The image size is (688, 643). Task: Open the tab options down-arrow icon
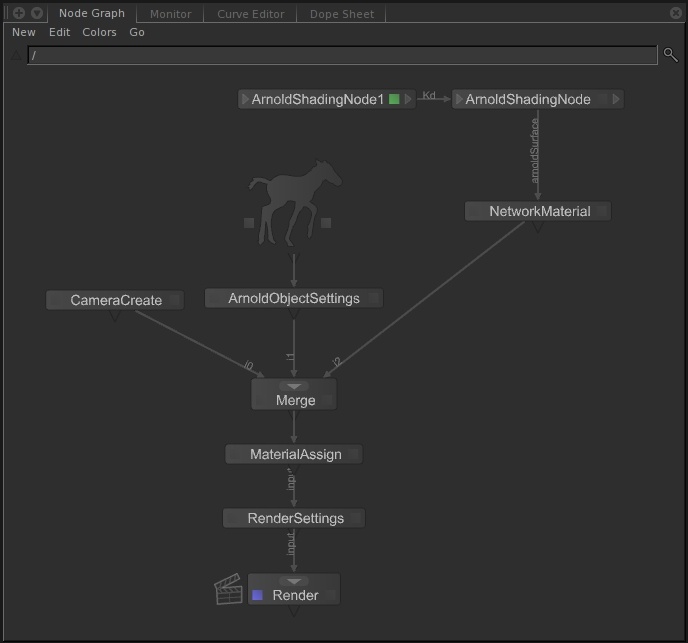tap(37, 13)
